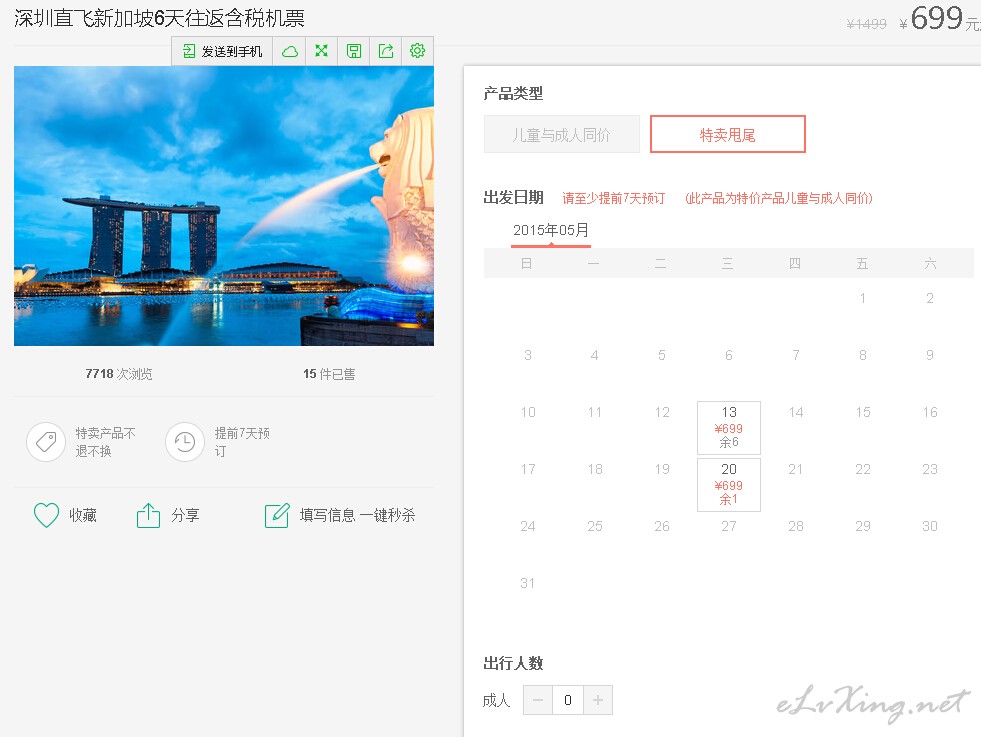Increase adult count with plus button

click(598, 700)
